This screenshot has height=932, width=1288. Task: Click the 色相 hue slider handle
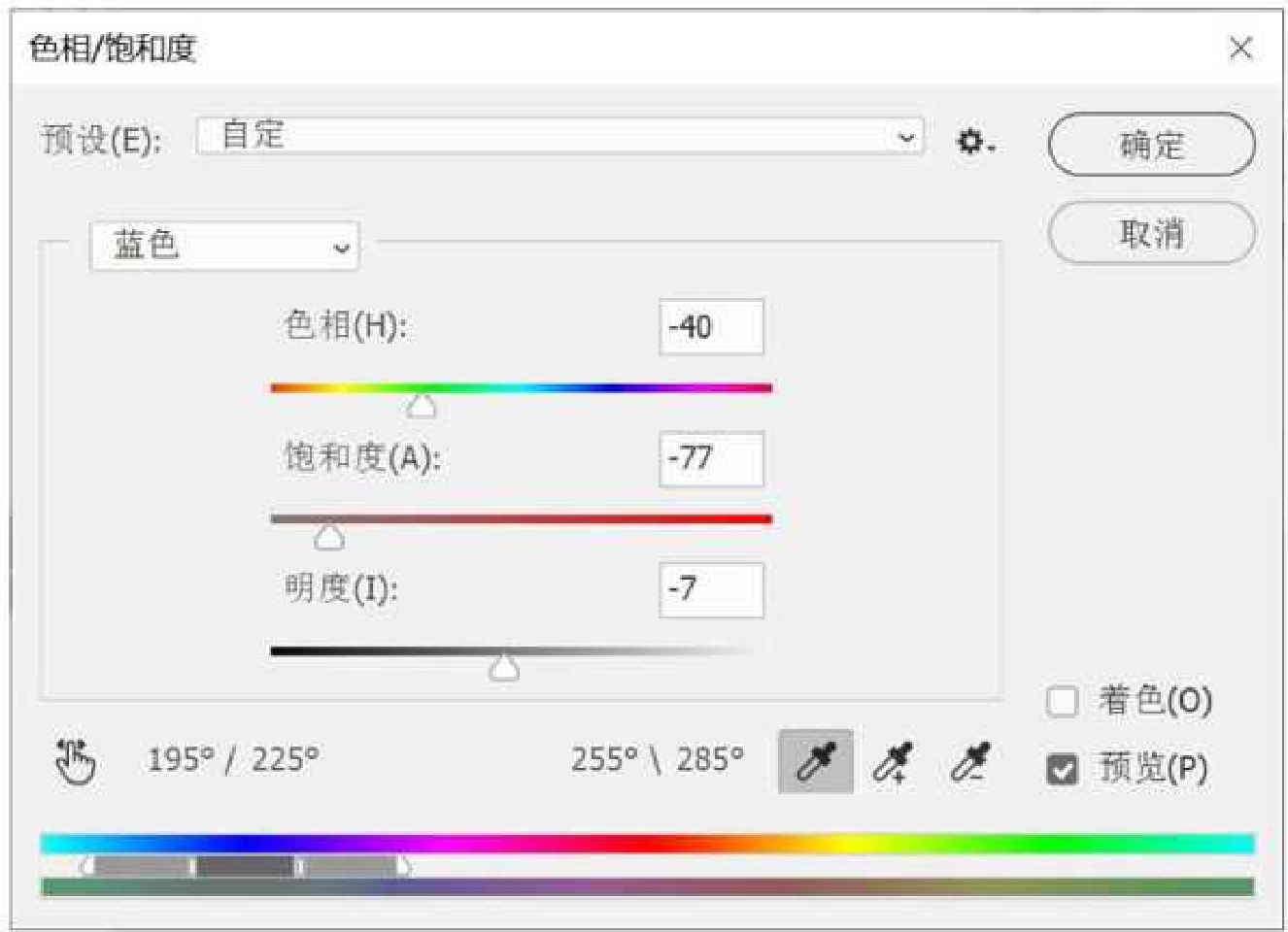tap(422, 406)
